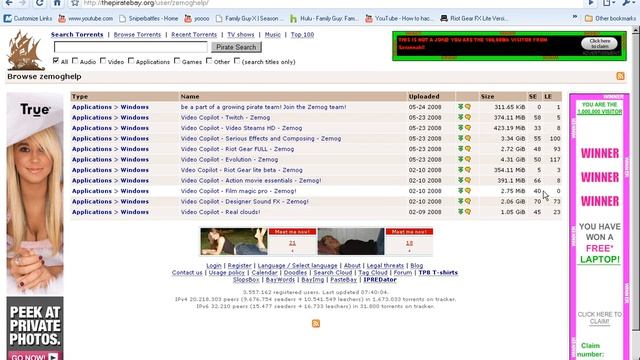
Task: Click the Pirate Search button
Action: point(236,47)
